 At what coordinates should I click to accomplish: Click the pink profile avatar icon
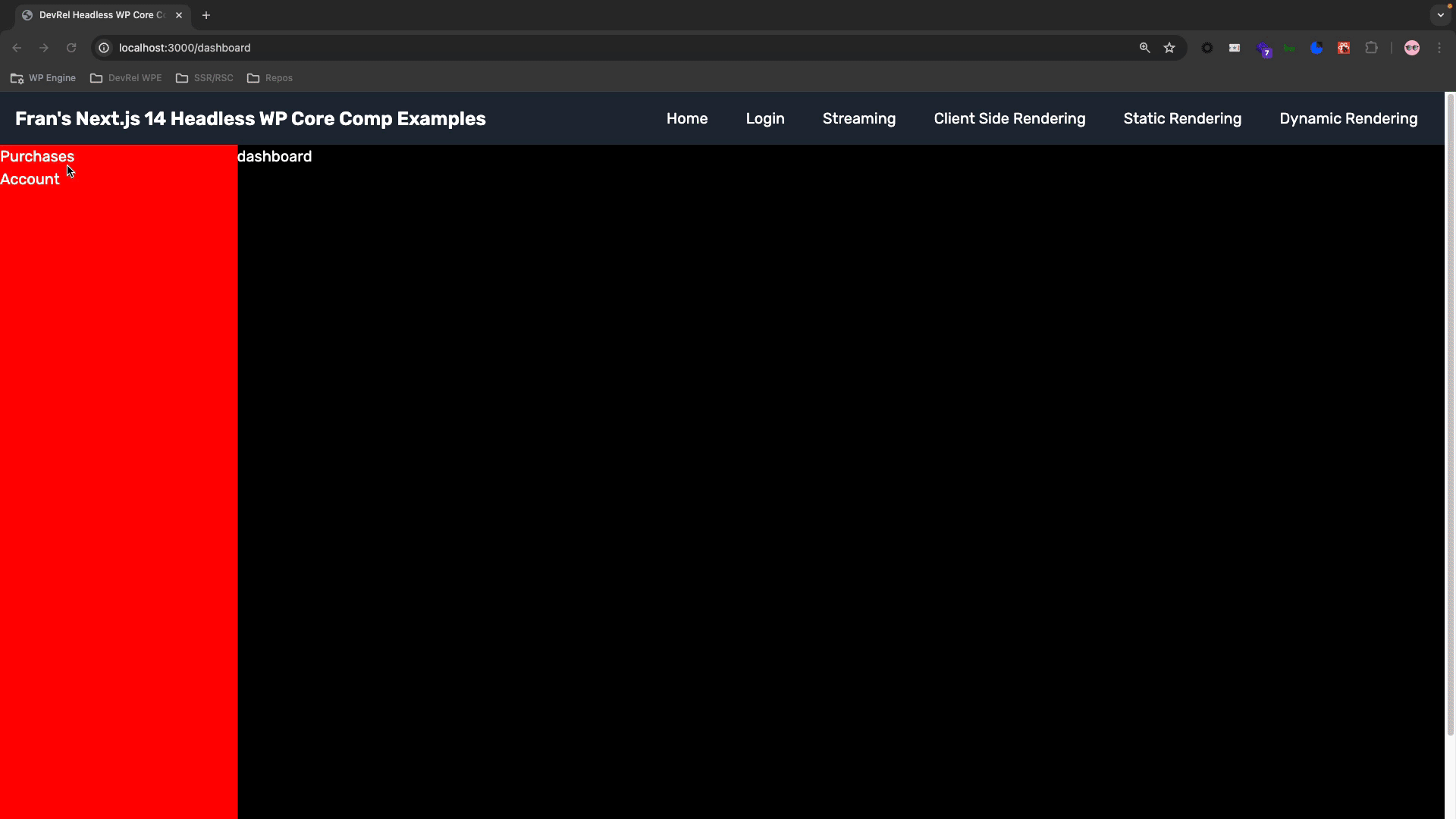click(x=1411, y=48)
